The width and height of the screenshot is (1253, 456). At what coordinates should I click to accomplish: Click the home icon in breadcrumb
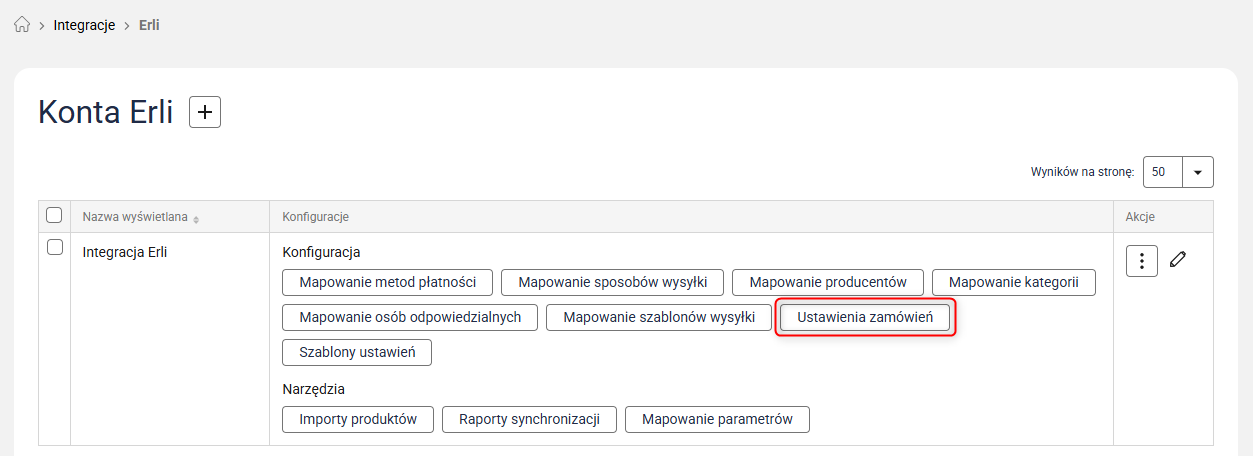pos(22,25)
